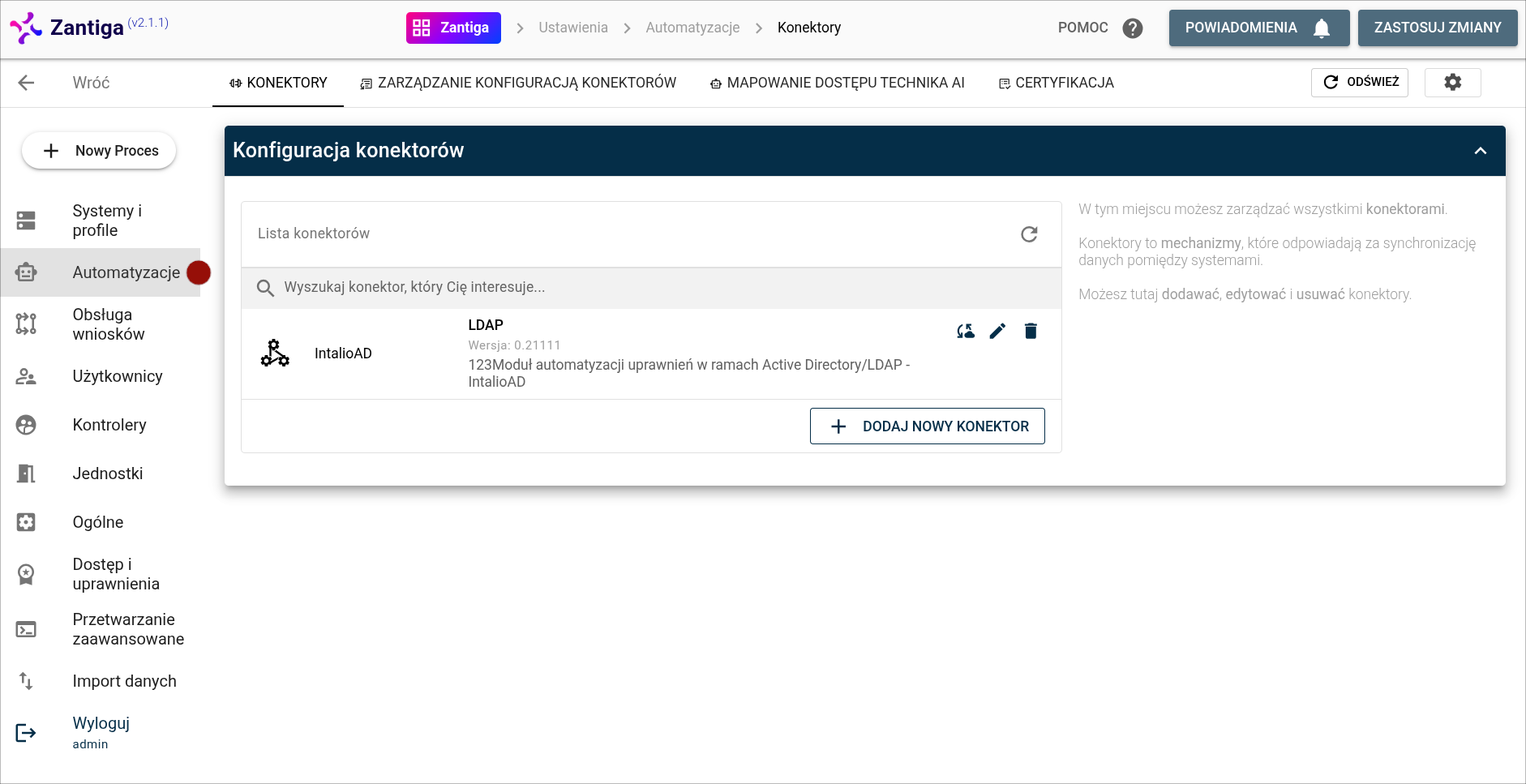Image resolution: width=1526 pixels, height=784 pixels.
Task: Select Mapowanie dostępu technika AI tab
Action: coord(837,83)
